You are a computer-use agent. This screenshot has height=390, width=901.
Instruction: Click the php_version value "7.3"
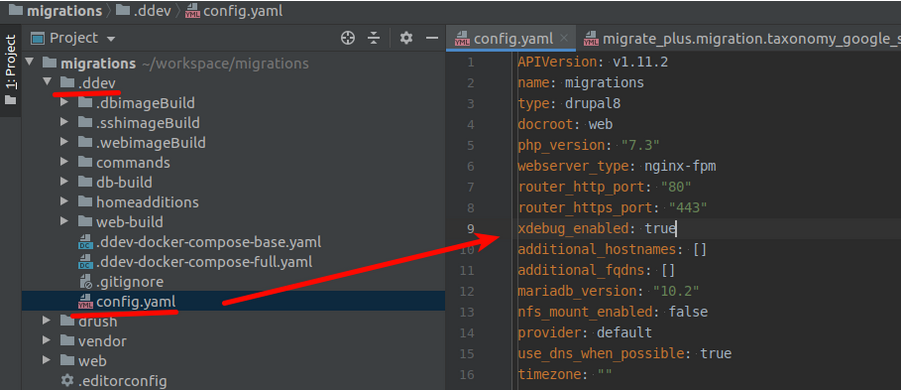point(640,145)
